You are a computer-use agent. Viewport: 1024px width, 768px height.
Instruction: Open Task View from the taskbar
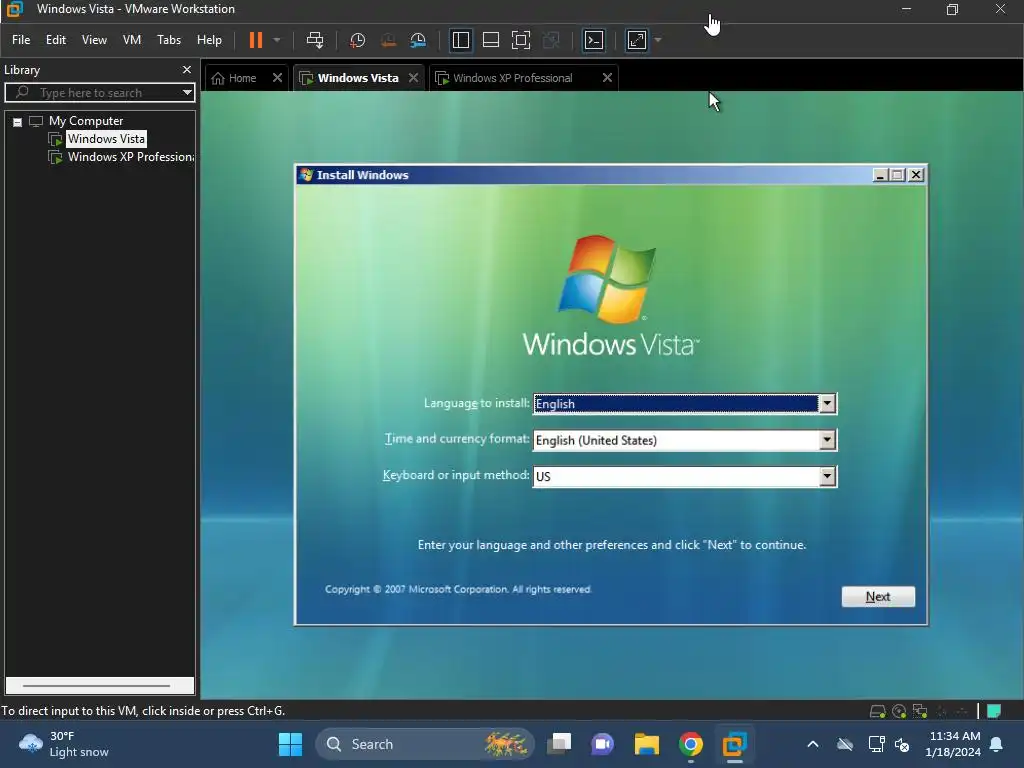(559, 744)
